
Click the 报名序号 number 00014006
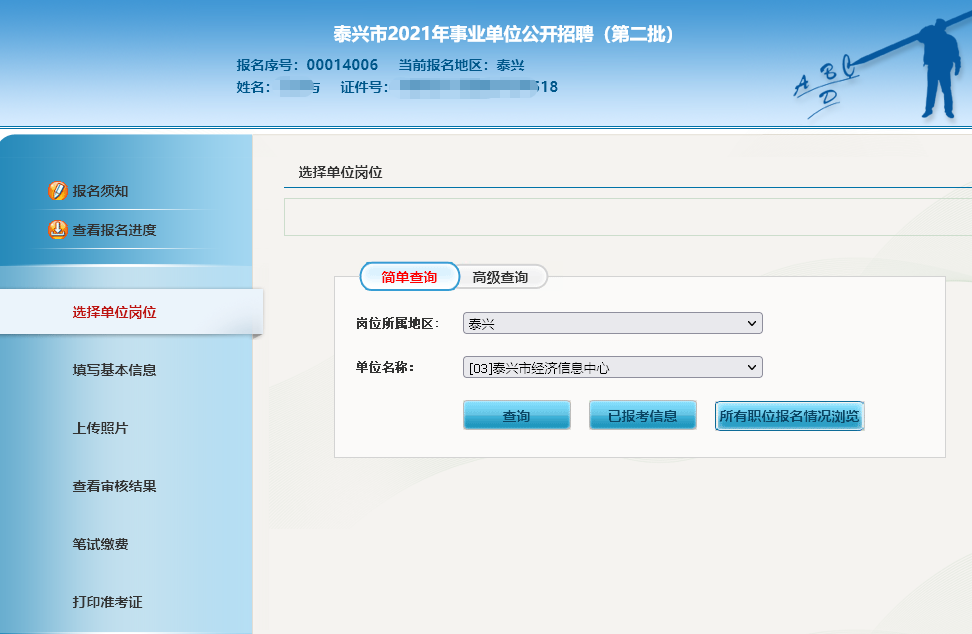point(342,65)
